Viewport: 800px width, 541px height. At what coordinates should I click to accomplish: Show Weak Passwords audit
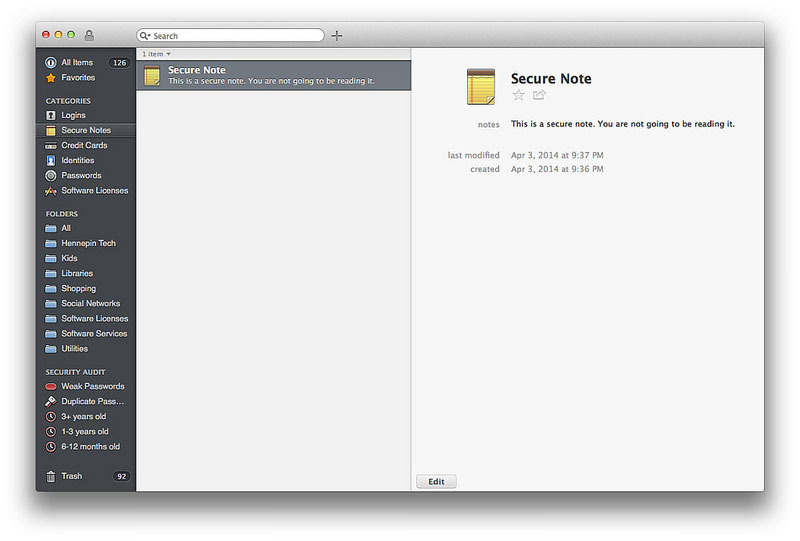tap(92, 386)
